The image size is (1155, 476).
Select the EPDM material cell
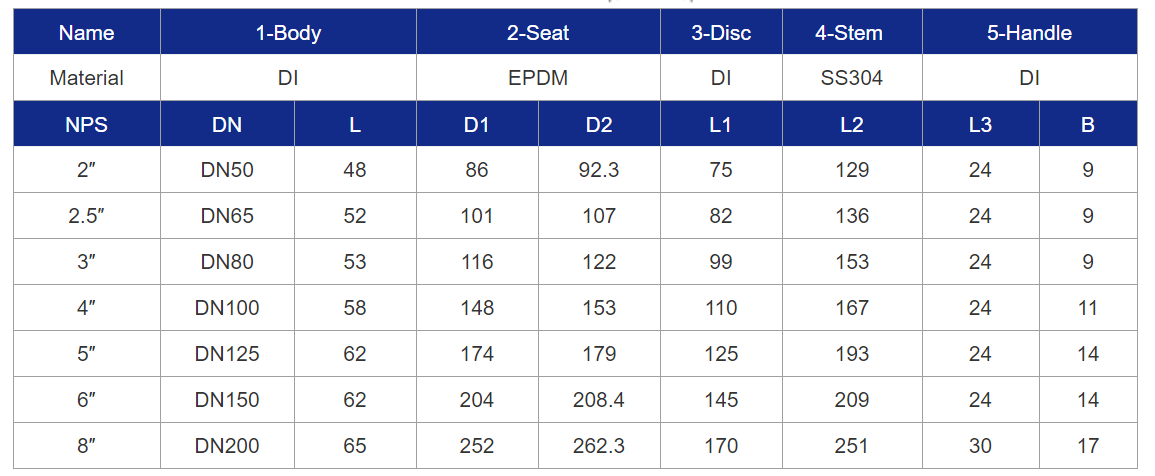(538, 78)
